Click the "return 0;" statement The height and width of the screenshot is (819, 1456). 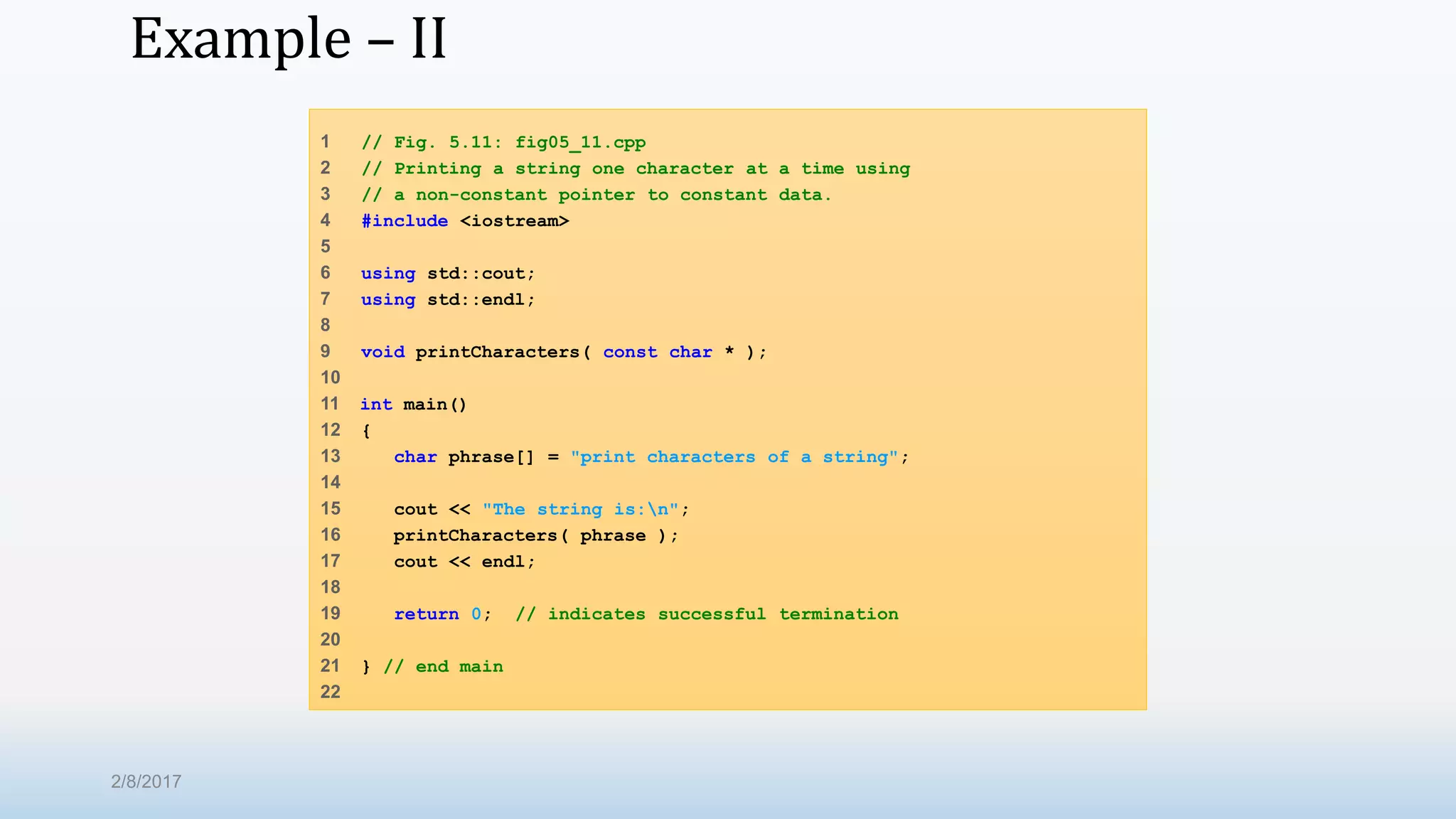(442, 614)
